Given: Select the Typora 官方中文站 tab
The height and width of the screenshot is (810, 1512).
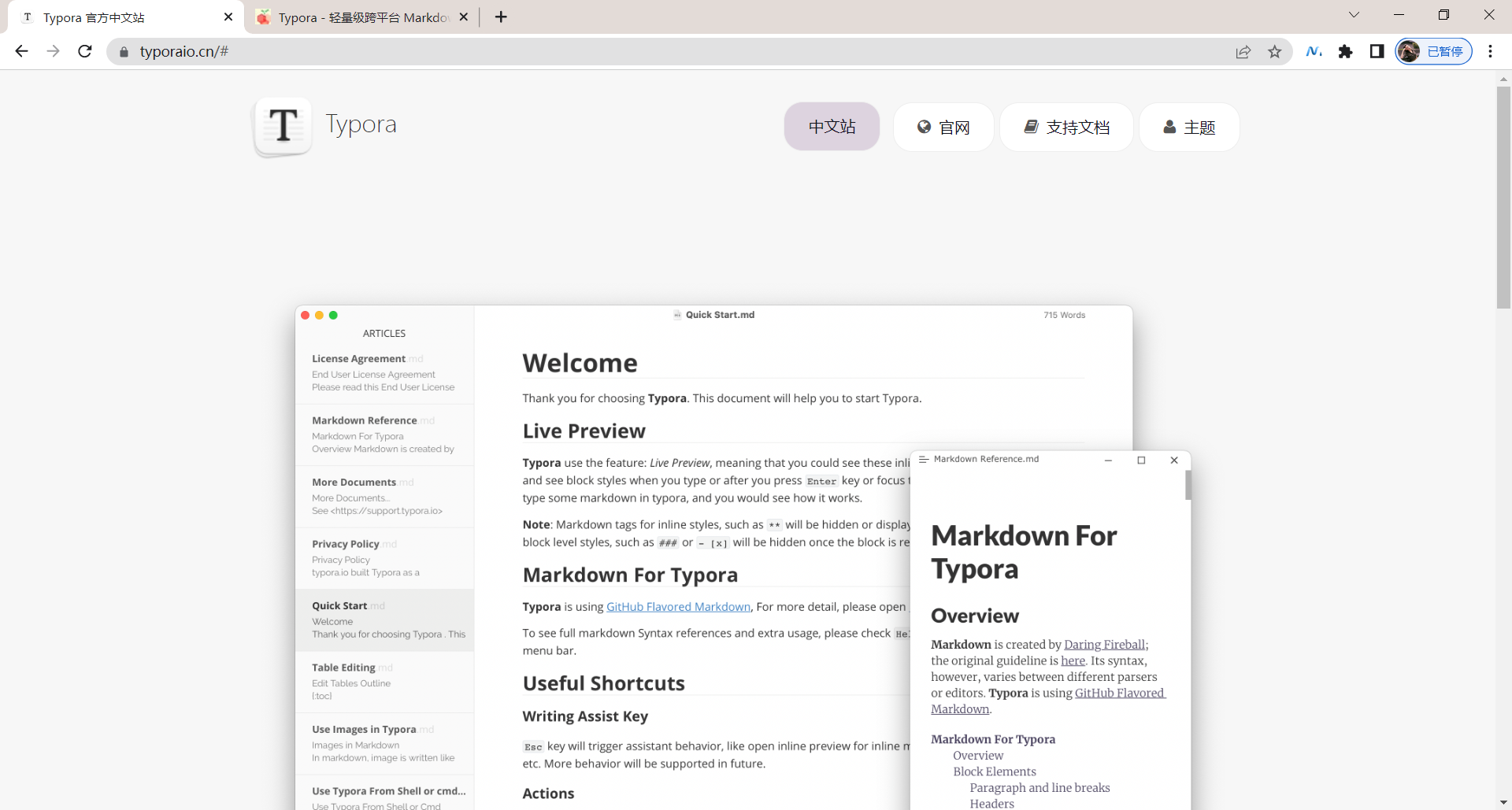Looking at the screenshot, I should pos(126,17).
